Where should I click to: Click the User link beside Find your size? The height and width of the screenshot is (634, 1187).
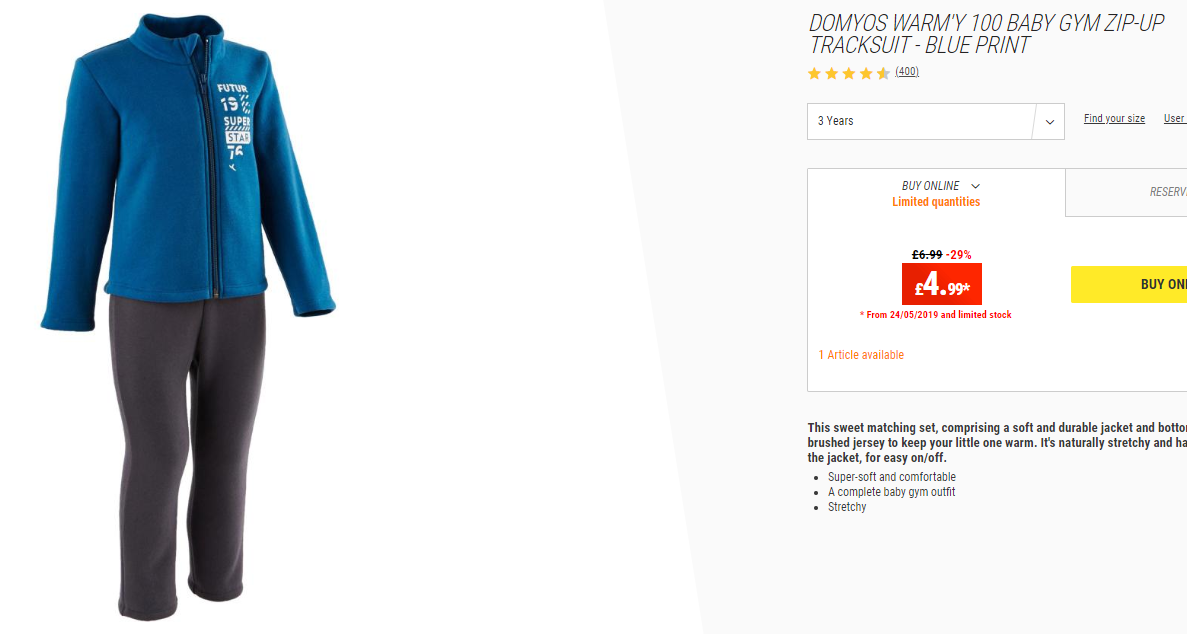(1175, 118)
